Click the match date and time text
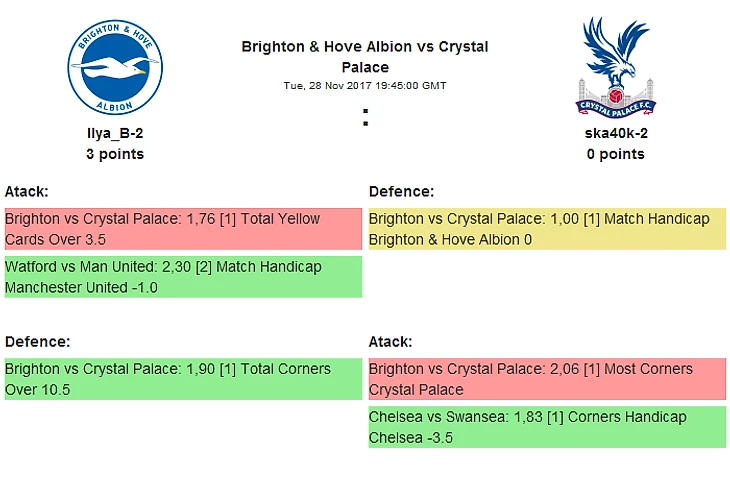Screen dimensions: 730x480 coord(365,86)
